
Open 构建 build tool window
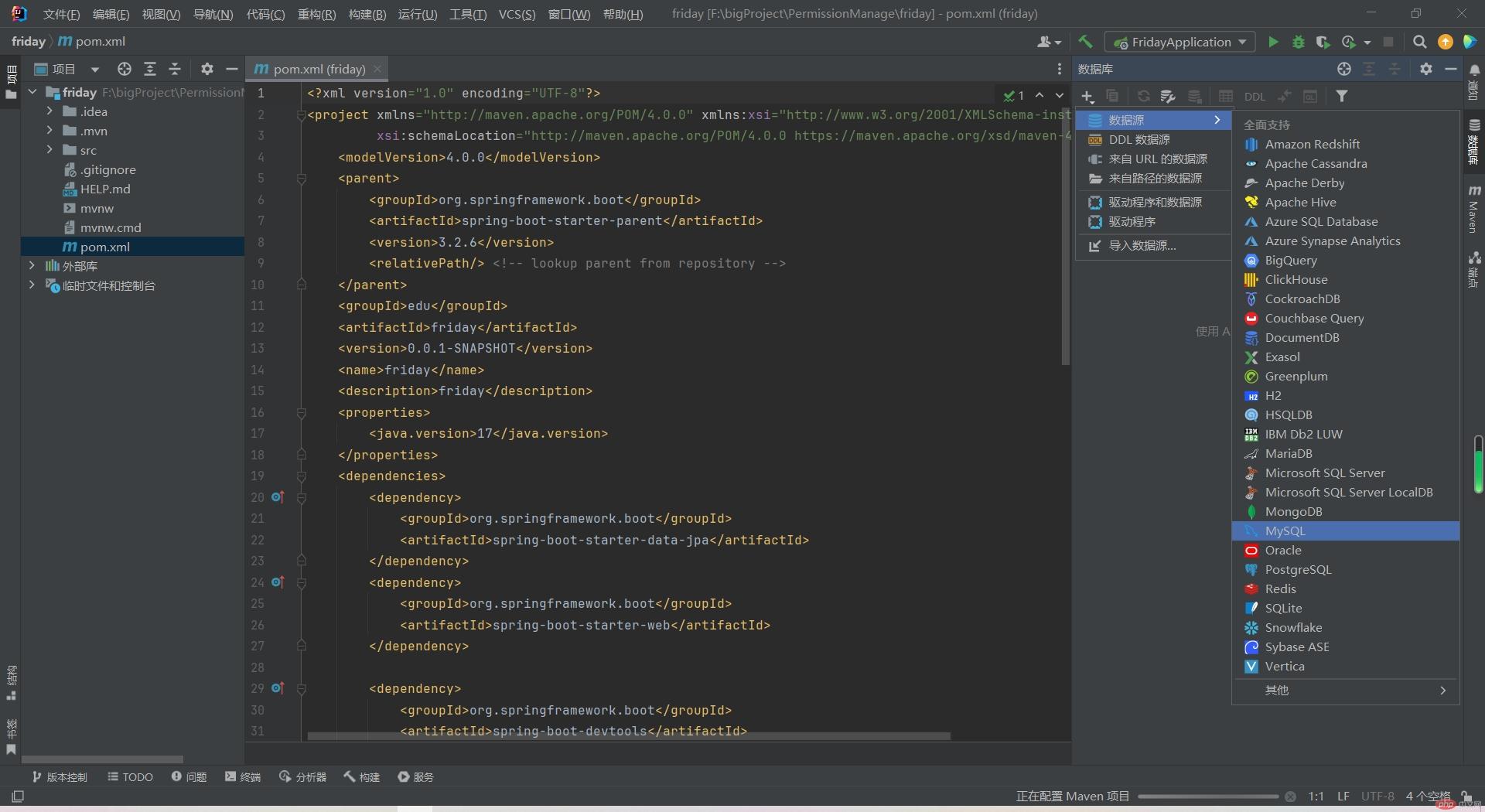(362, 776)
